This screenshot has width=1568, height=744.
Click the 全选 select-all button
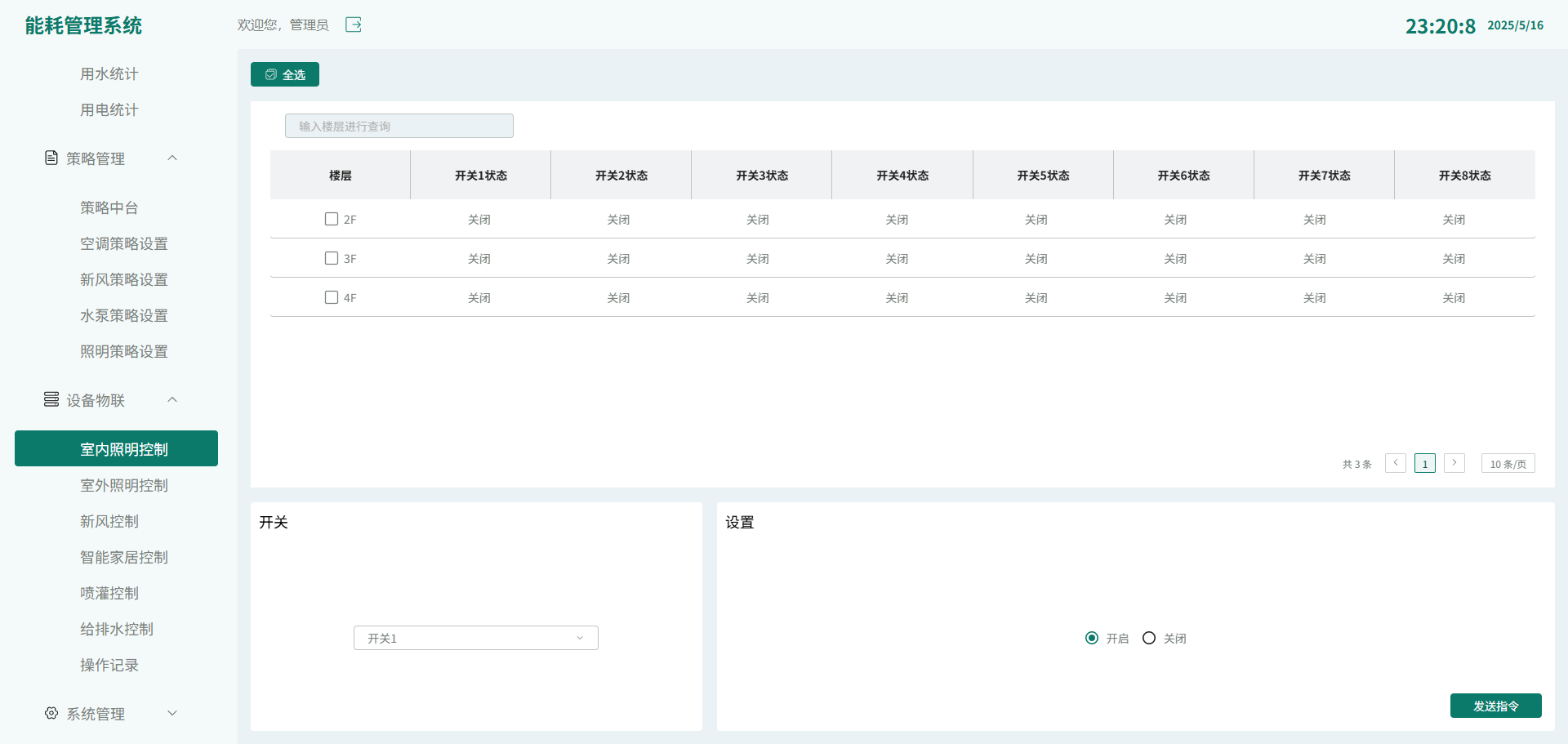[x=285, y=74]
